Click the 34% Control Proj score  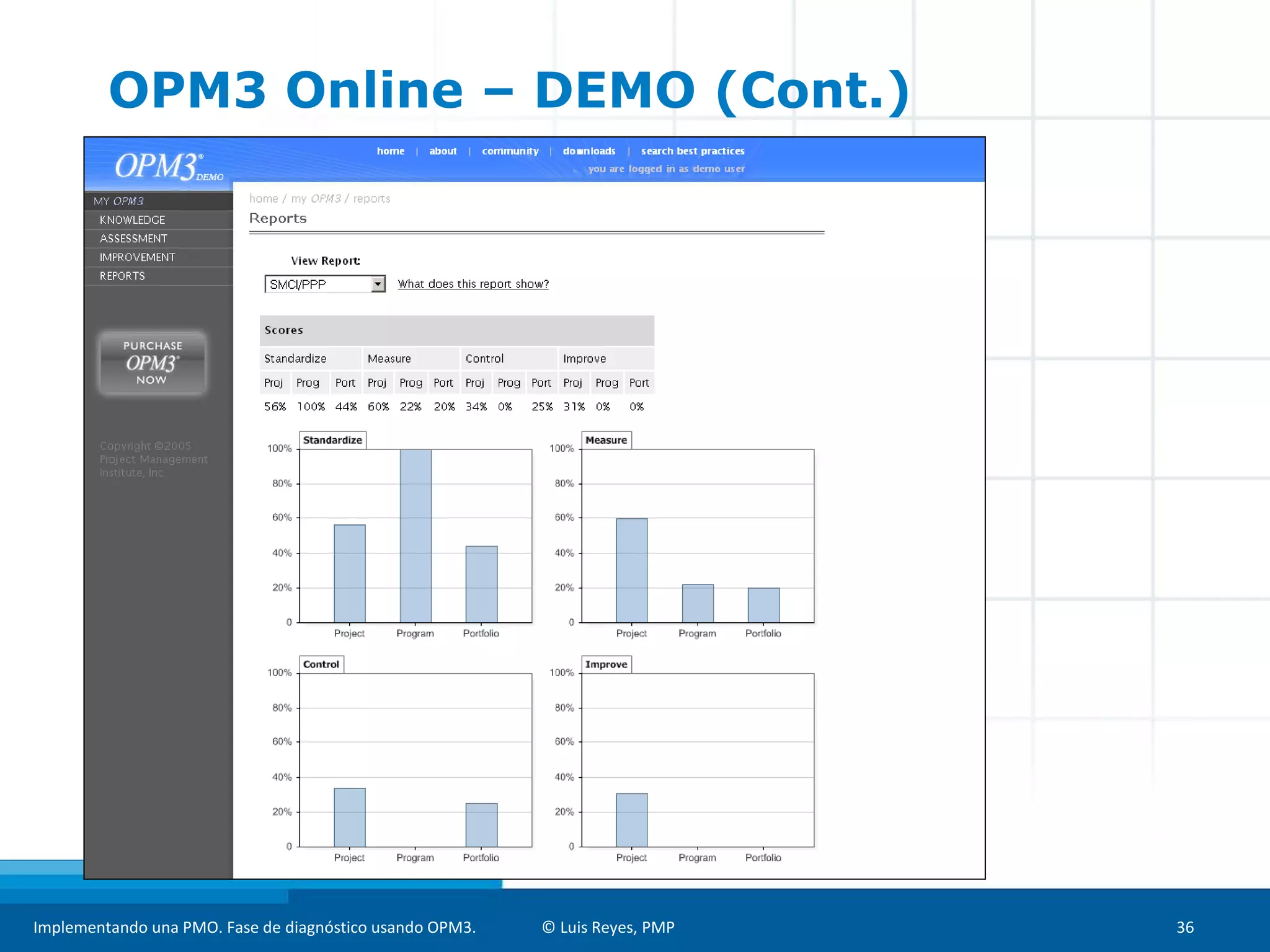pos(476,407)
